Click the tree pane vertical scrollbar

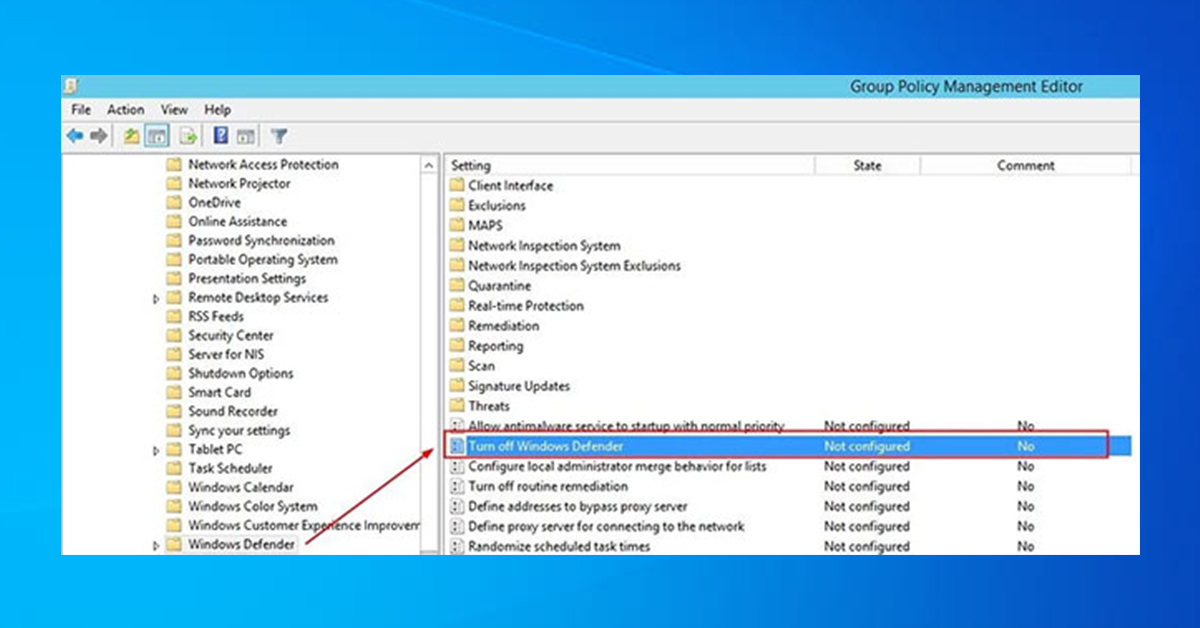tap(425, 350)
